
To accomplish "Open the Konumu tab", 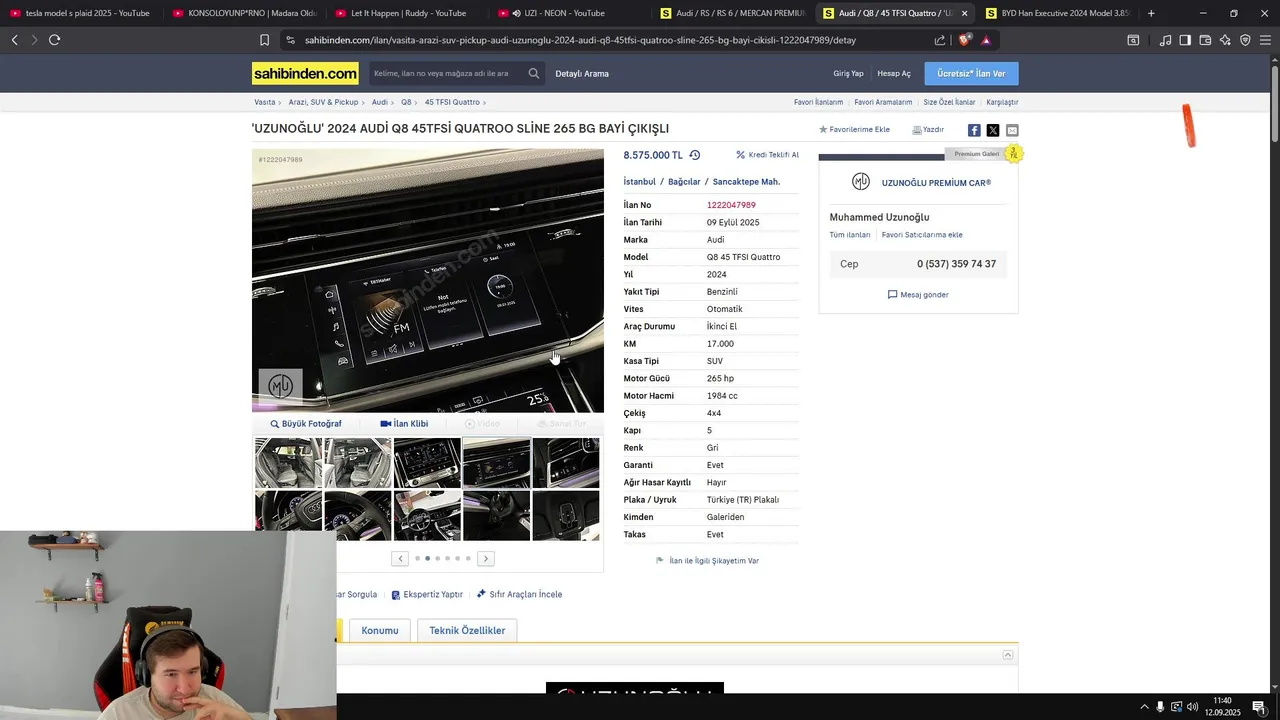I will coord(380,630).
